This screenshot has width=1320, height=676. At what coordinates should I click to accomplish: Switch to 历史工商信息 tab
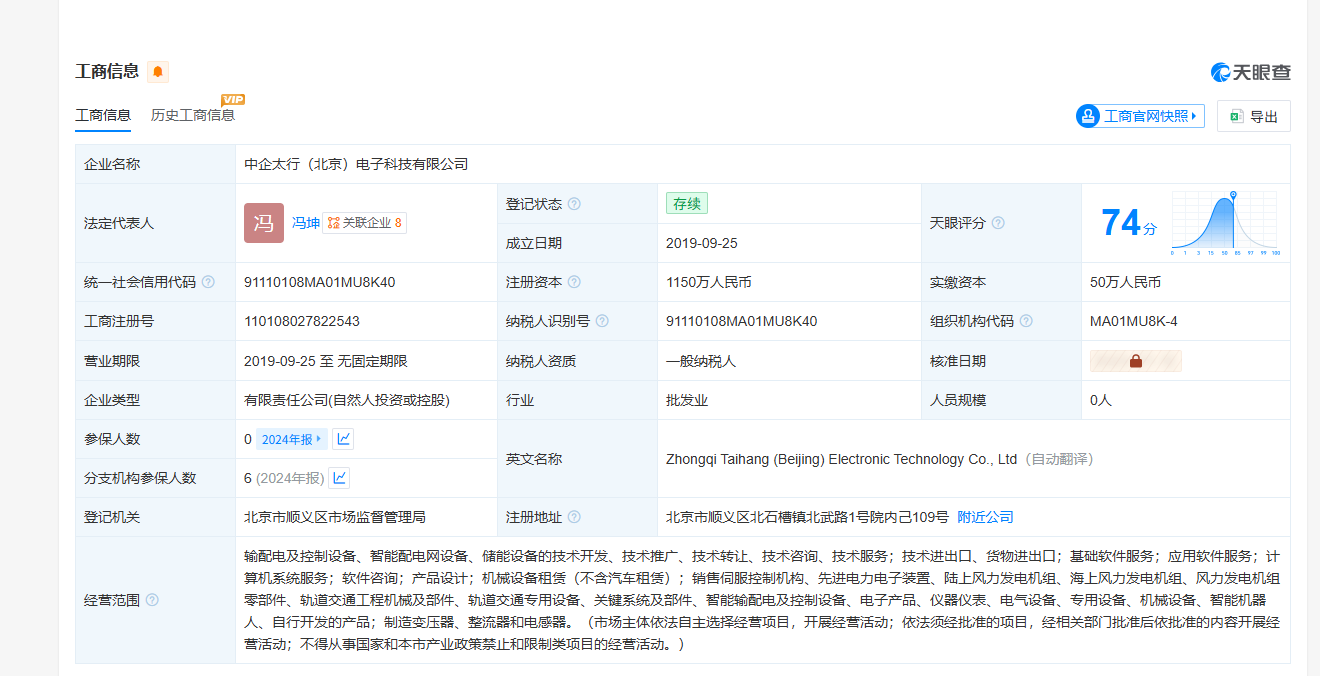(193, 115)
